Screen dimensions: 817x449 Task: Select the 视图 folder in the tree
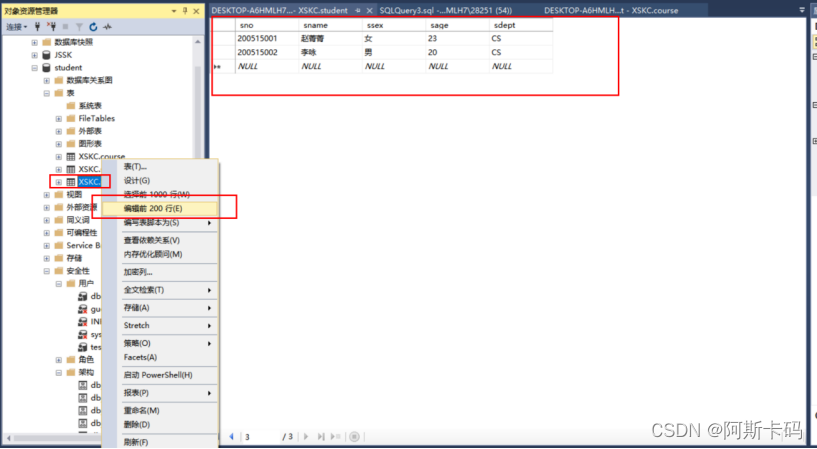point(69,195)
